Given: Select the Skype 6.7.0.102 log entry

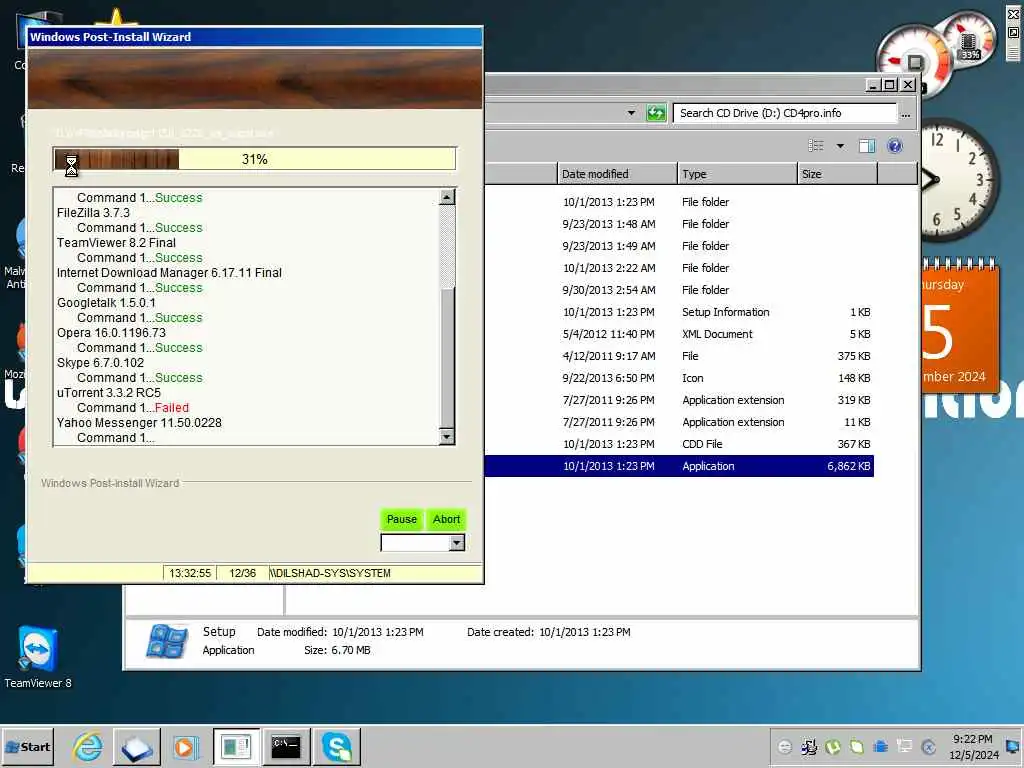Looking at the screenshot, I should (101, 363).
